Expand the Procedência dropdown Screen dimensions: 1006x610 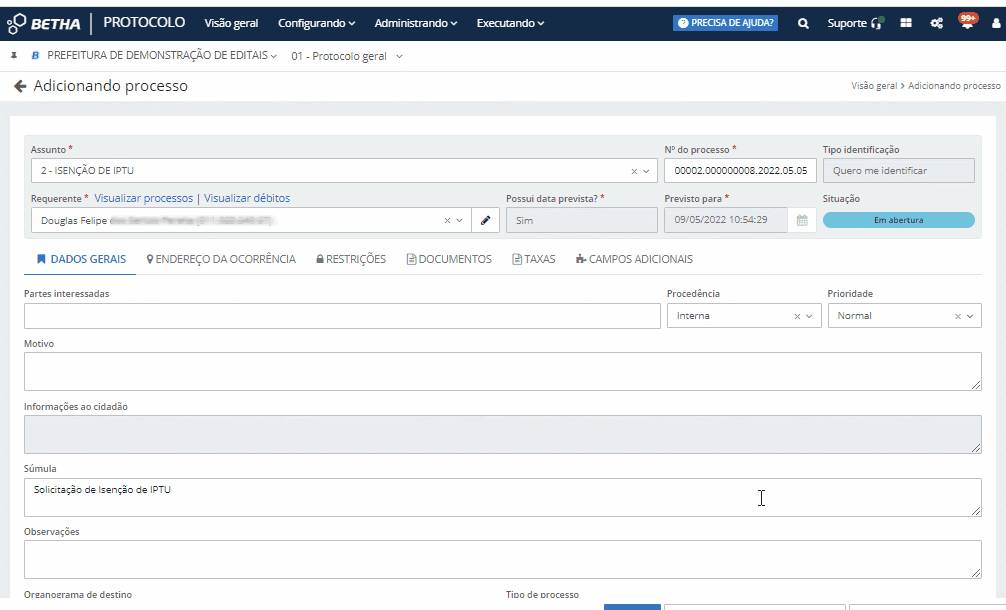click(809, 316)
